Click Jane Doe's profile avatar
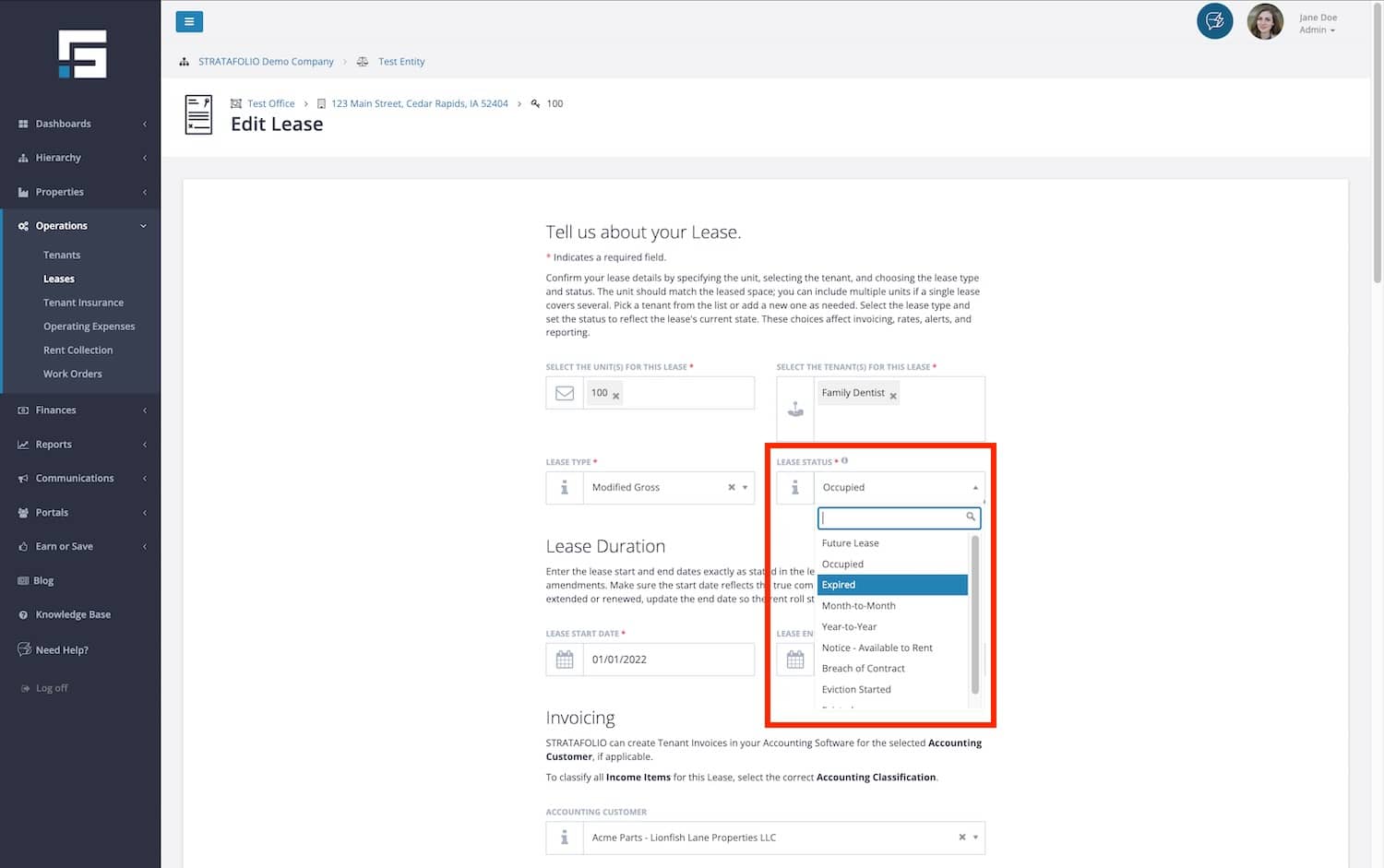The image size is (1384, 868). (x=1264, y=22)
